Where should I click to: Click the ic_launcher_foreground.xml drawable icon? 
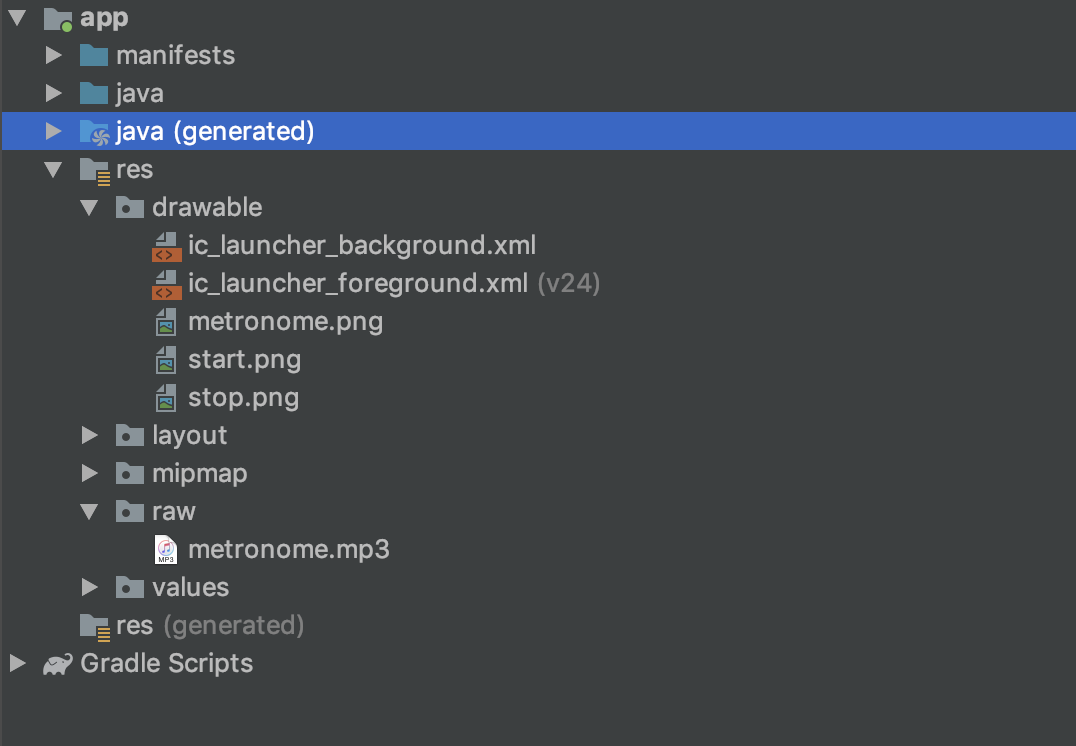[x=166, y=283]
